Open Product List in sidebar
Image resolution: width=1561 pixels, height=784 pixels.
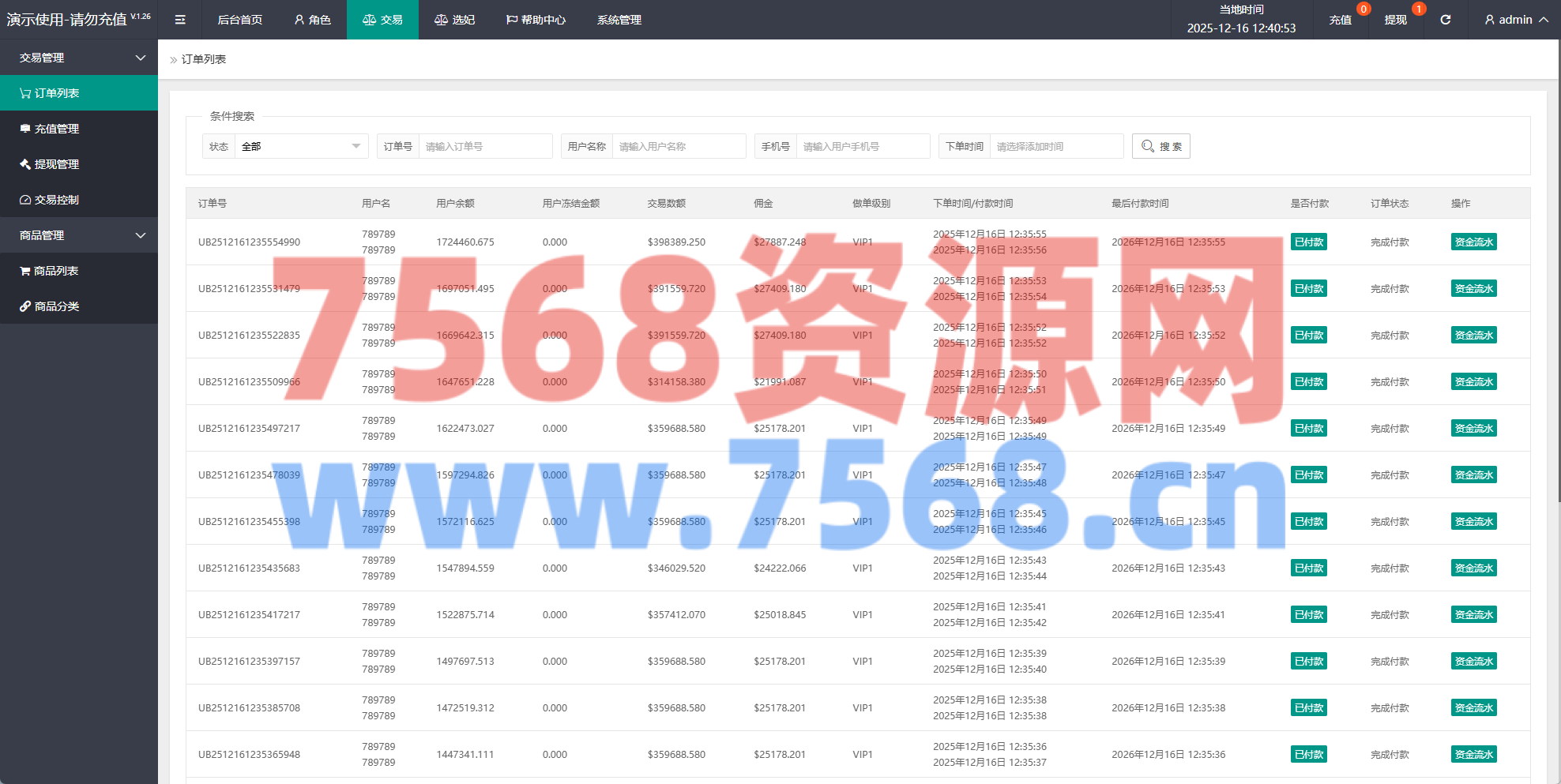pyautogui.click(x=56, y=271)
